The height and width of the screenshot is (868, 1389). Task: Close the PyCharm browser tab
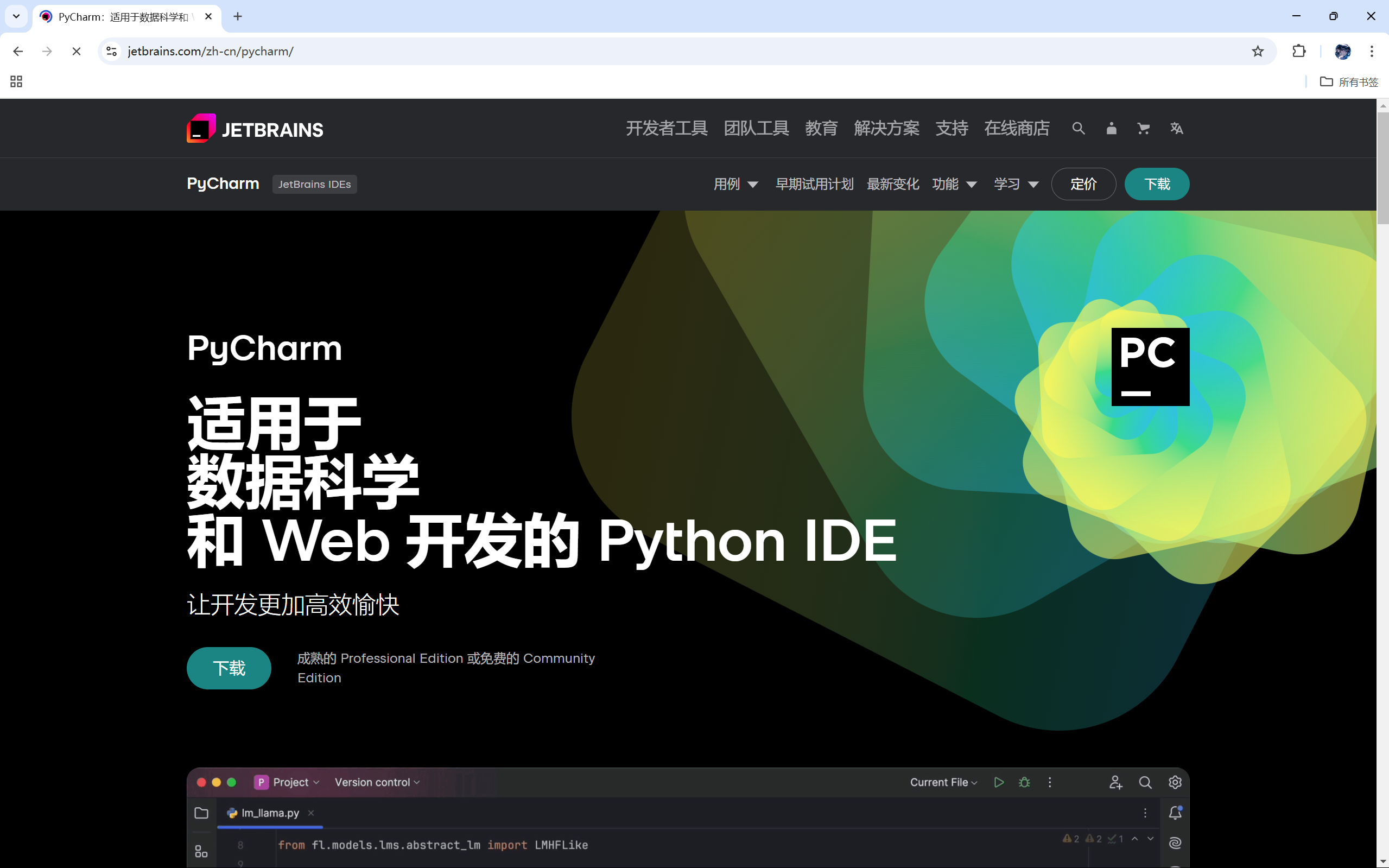(x=208, y=17)
